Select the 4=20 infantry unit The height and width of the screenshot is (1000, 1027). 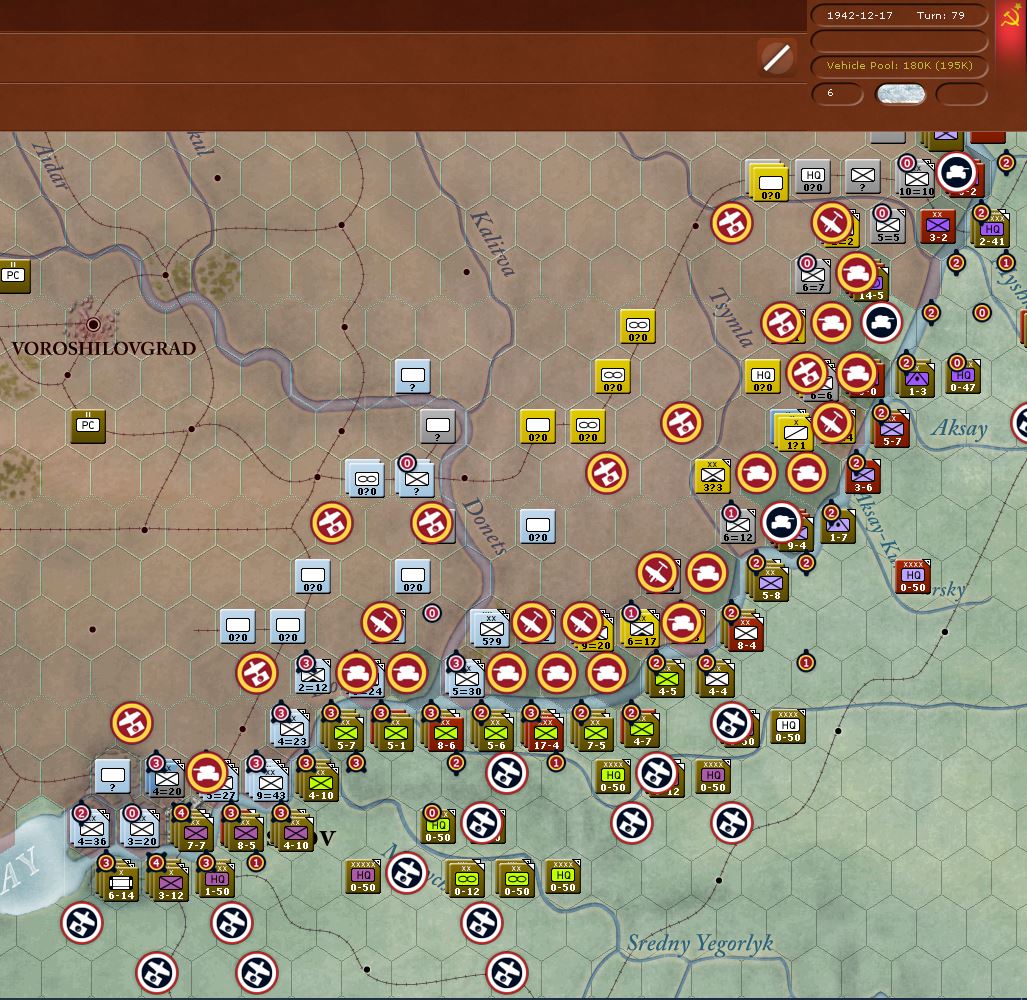tap(166, 779)
